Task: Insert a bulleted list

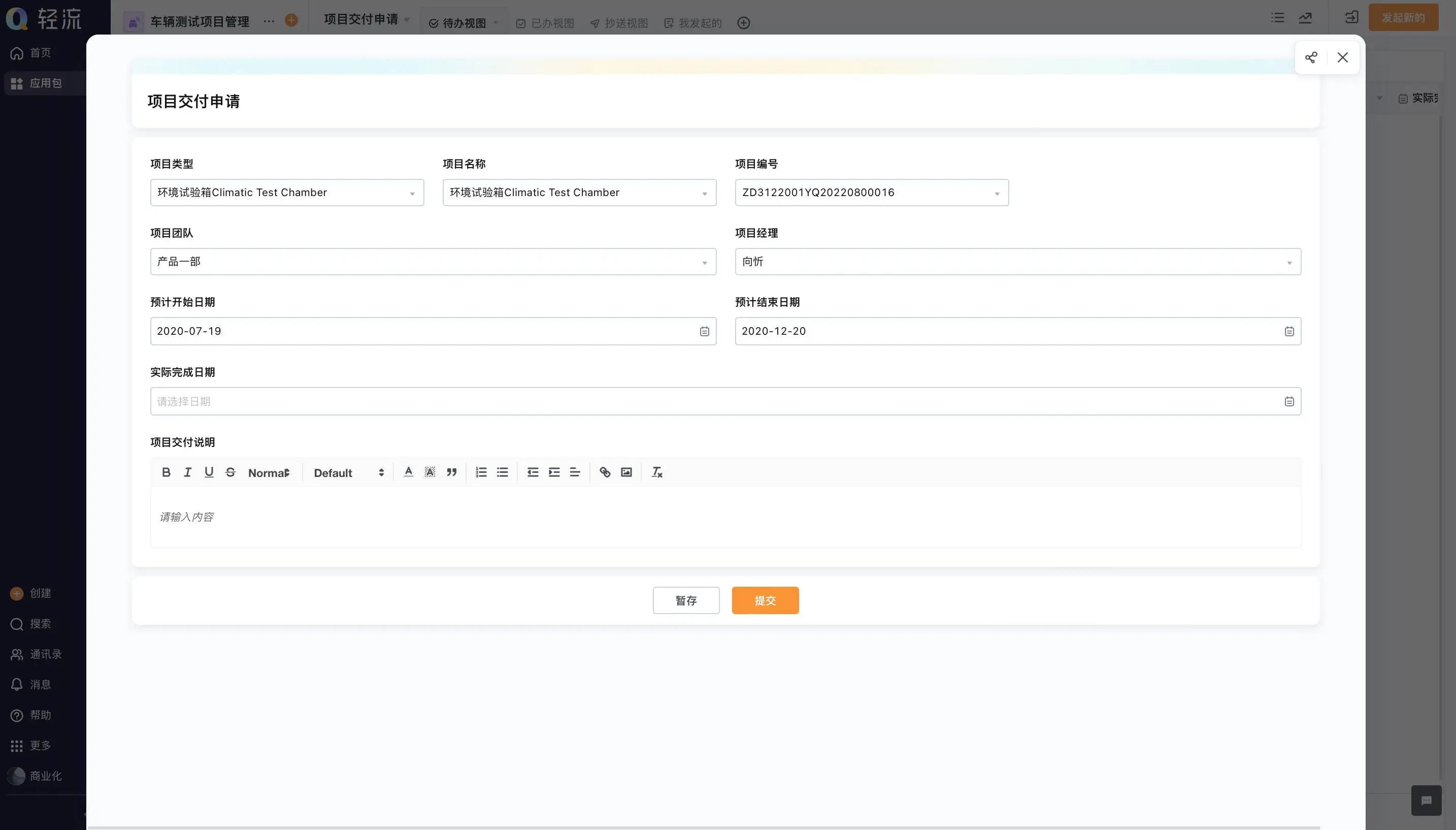Action: click(503, 472)
